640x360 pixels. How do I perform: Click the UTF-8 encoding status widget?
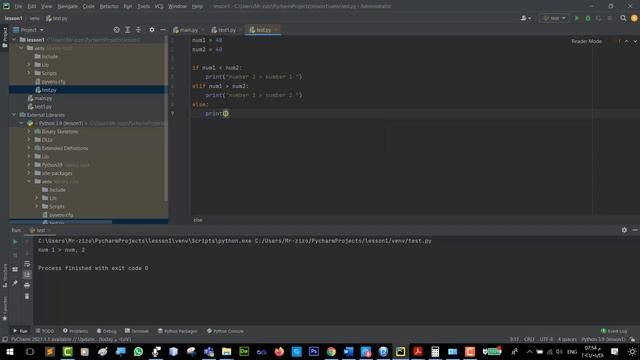click(x=546, y=340)
